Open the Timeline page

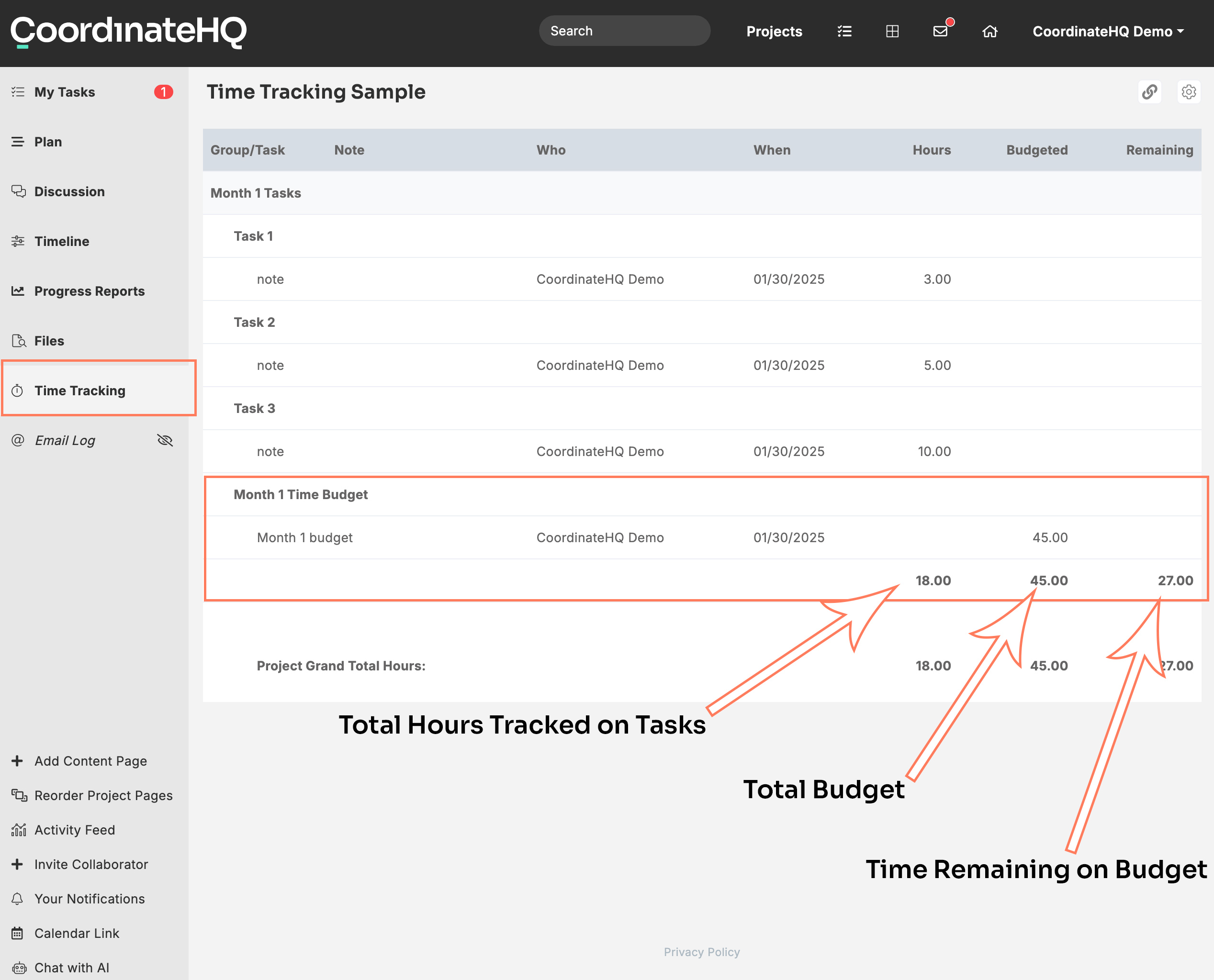[x=62, y=241]
